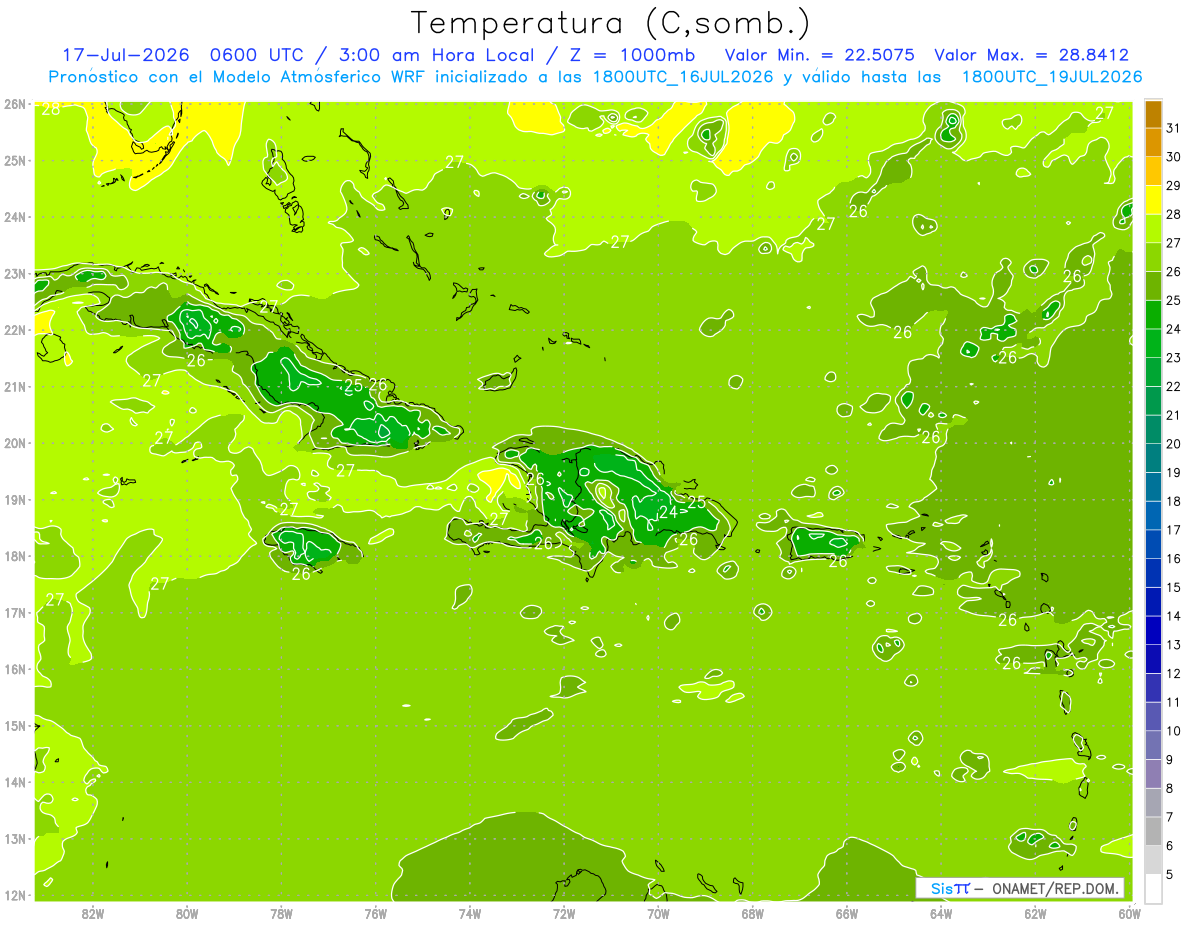Click the 10 label on the color scale
The height and width of the screenshot is (927, 1200).
click(x=1174, y=731)
